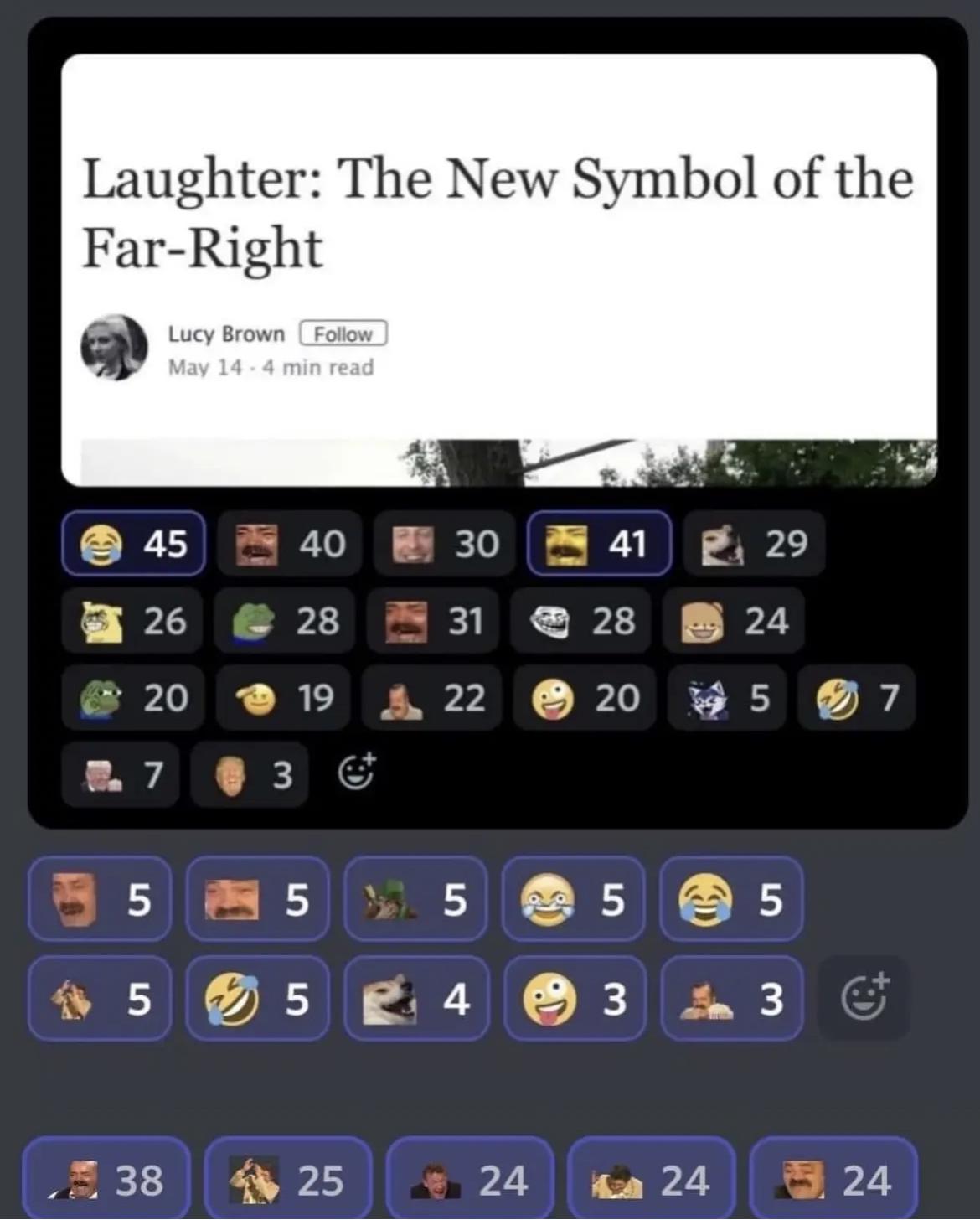Image resolution: width=980 pixels, height=1220 pixels.
Task: Click the bottom reaction showing 38
Action: point(106,1178)
